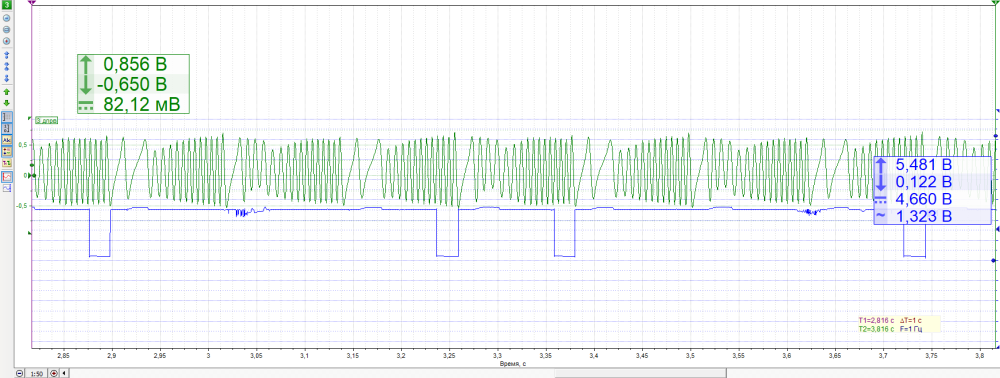Click the green 0,856 В maximum value
The image size is (1000, 378).
tap(134, 64)
